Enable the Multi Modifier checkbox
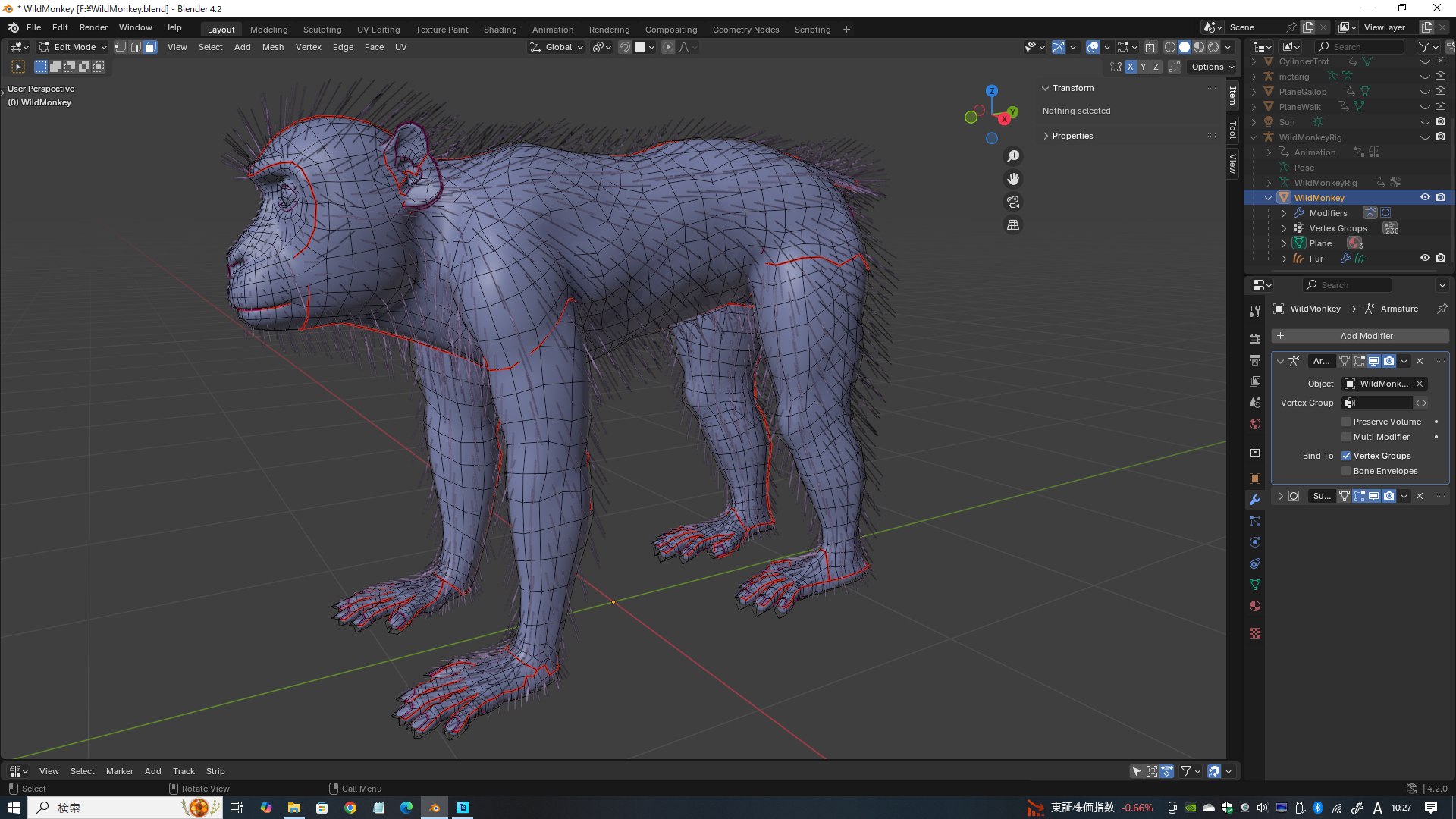Image resolution: width=1456 pixels, height=819 pixels. coord(1346,437)
